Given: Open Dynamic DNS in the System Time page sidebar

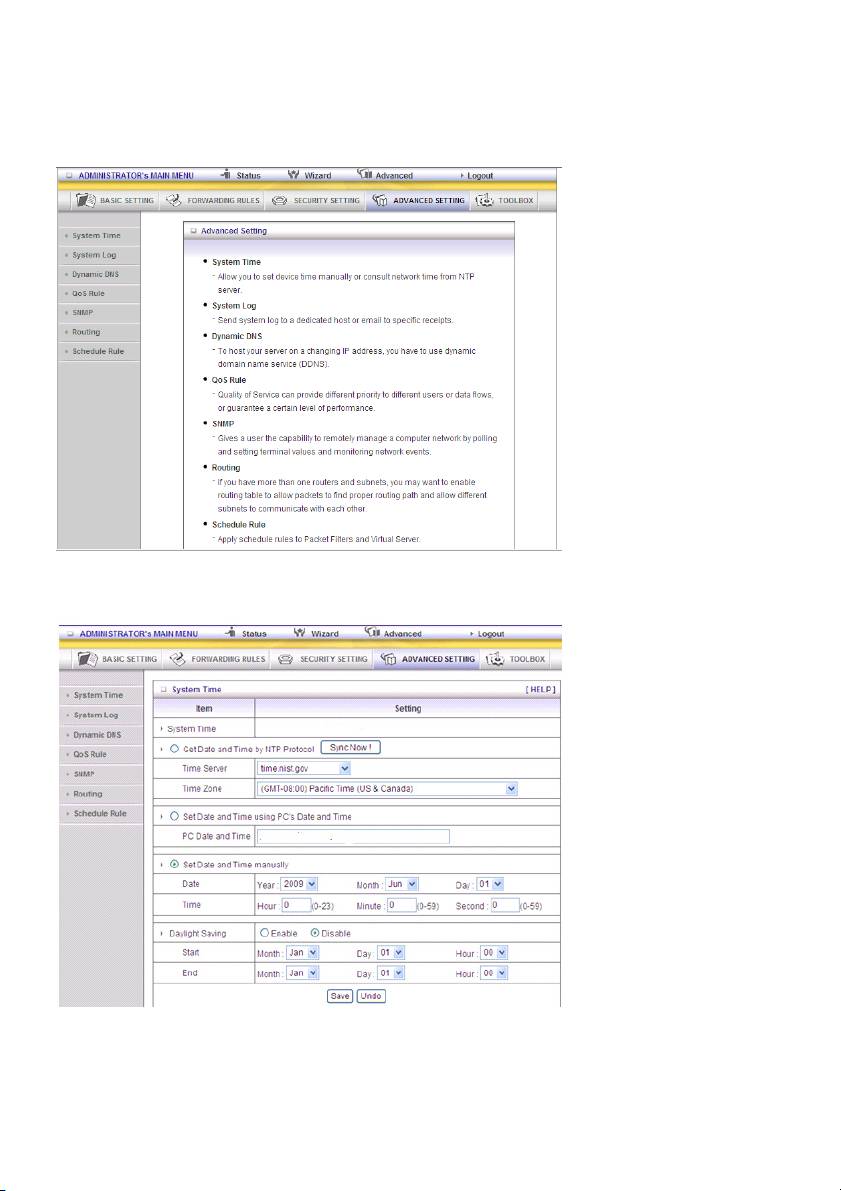Looking at the screenshot, I should pyautogui.click(x=97, y=735).
